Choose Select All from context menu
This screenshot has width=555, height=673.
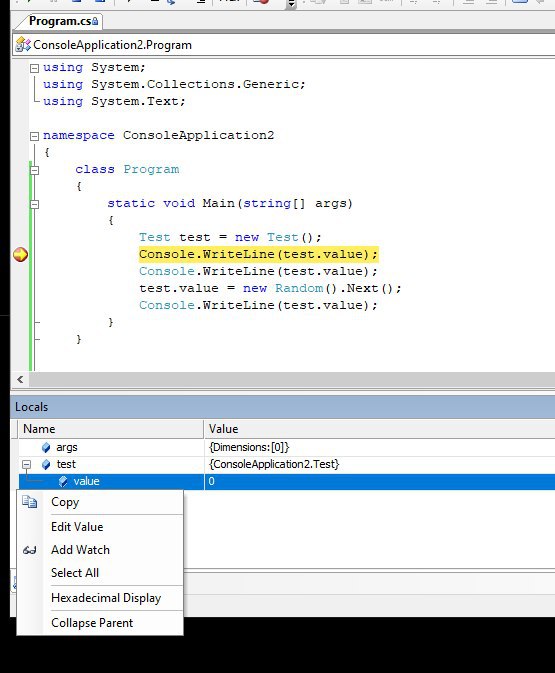coord(75,573)
